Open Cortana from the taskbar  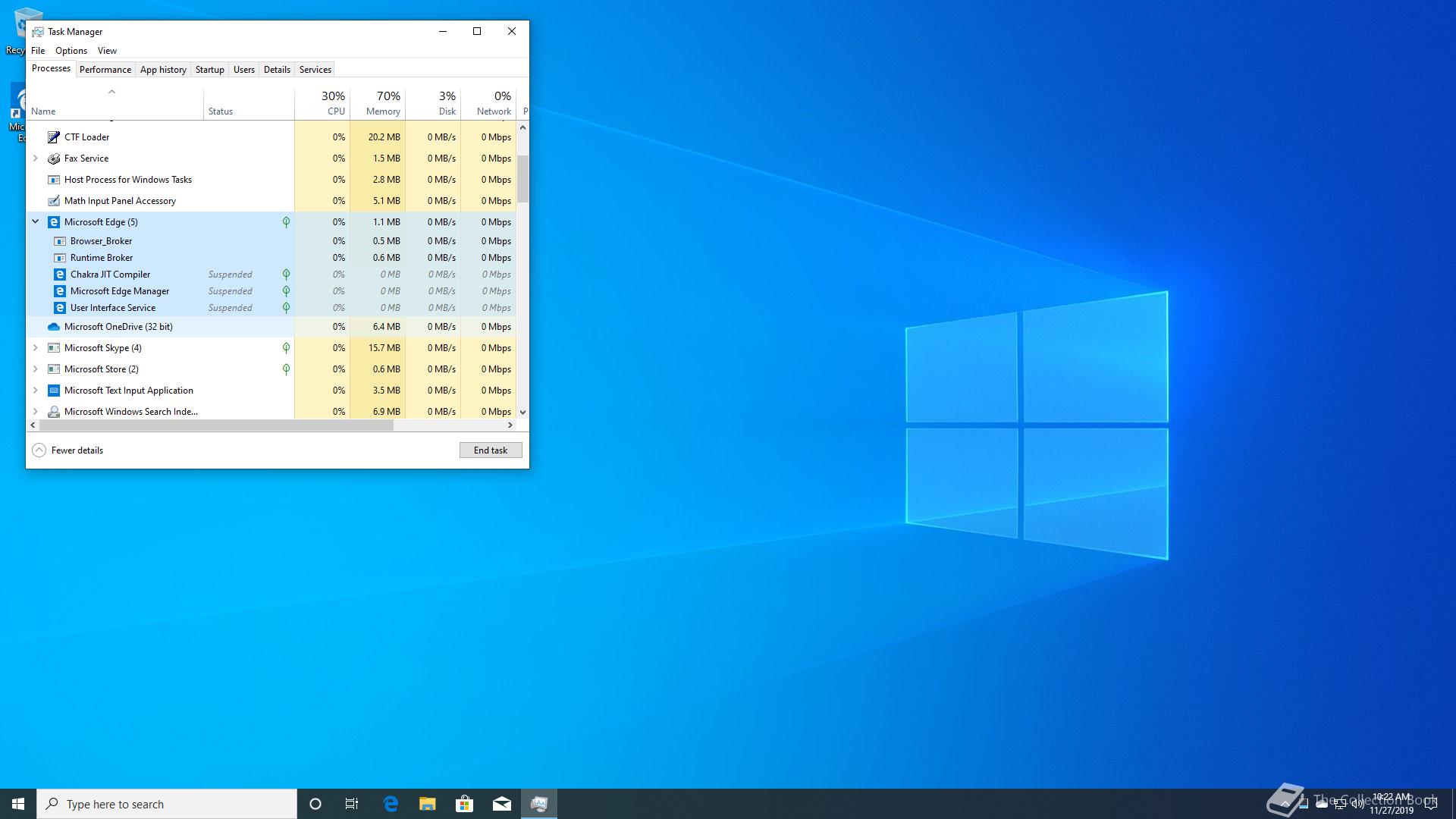tap(315, 804)
